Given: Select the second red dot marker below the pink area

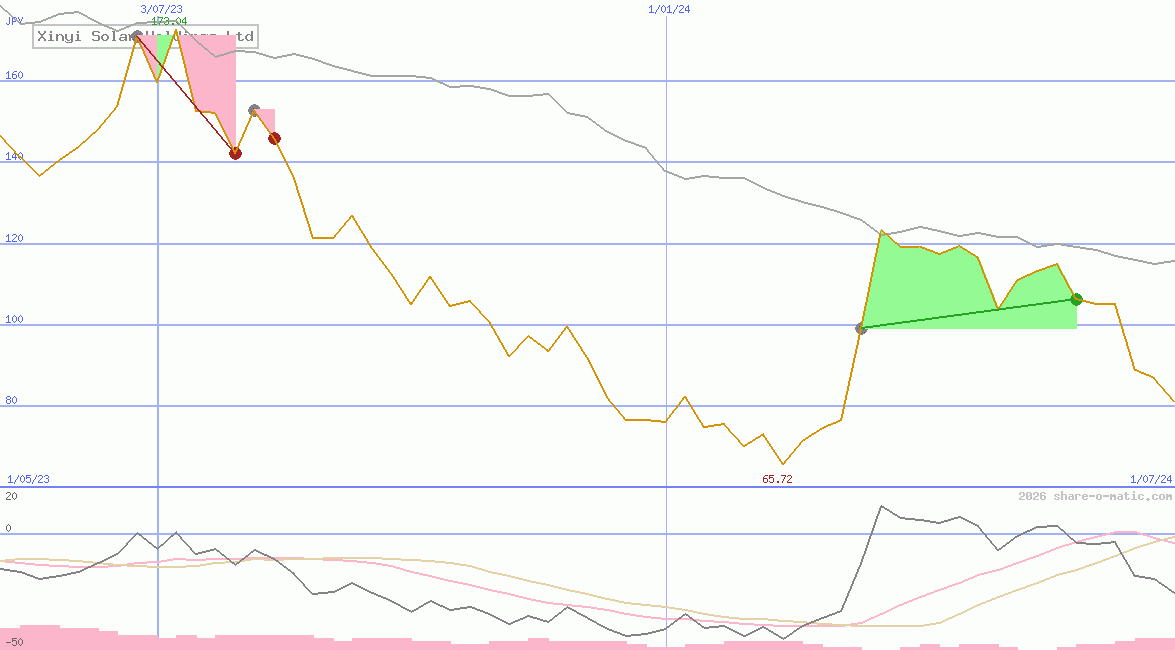Looking at the screenshot, I should (x=274, y=138).
